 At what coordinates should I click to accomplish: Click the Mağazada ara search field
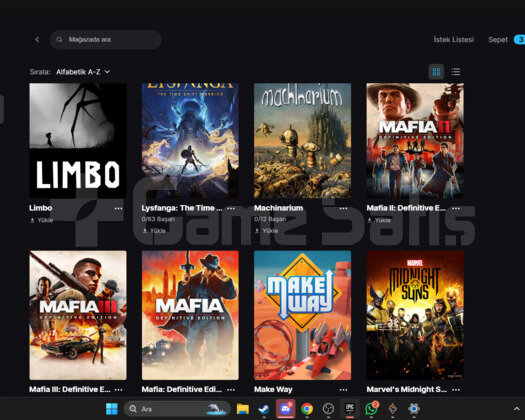point(106,40)
